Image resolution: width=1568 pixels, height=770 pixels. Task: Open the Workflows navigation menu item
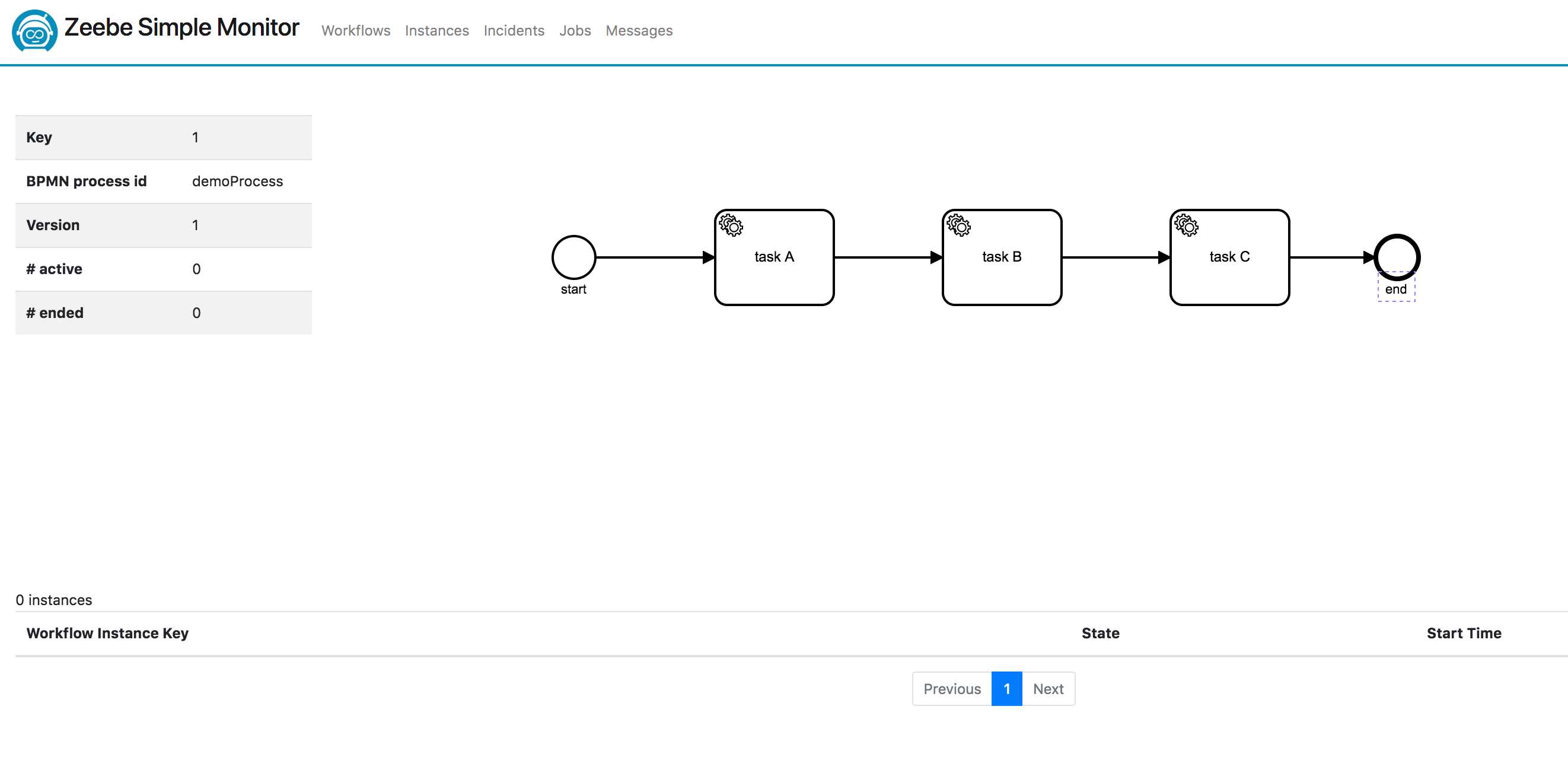[x=355, y=30]
